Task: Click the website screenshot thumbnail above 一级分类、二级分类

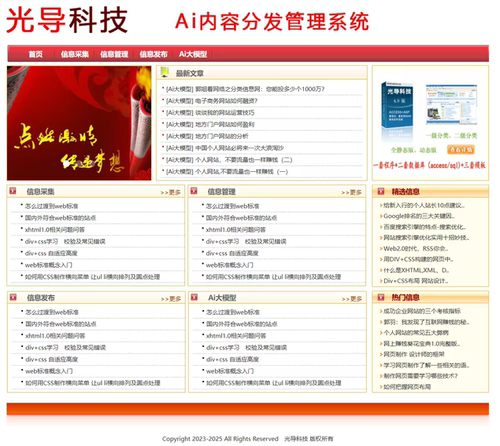Action: click(451, 105)
